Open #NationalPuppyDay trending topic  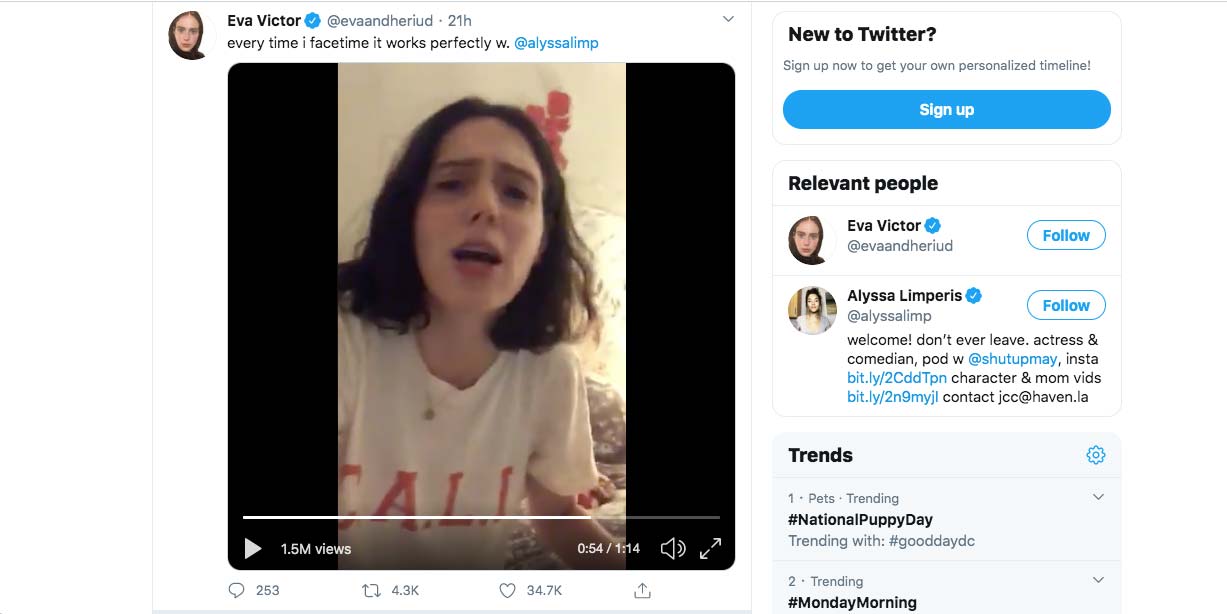(860, 519)
